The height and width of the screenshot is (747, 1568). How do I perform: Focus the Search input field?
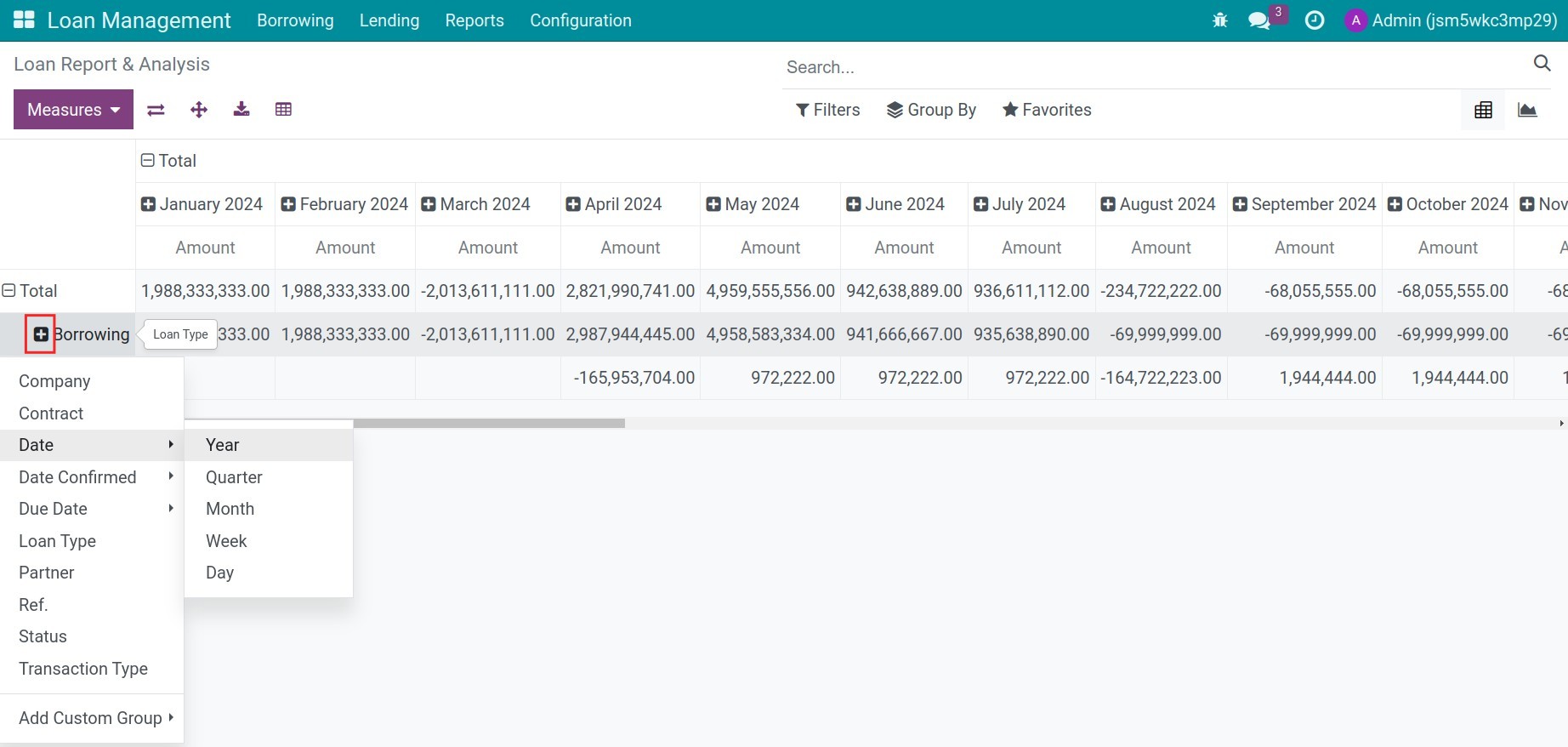[x=1155, y=67]
